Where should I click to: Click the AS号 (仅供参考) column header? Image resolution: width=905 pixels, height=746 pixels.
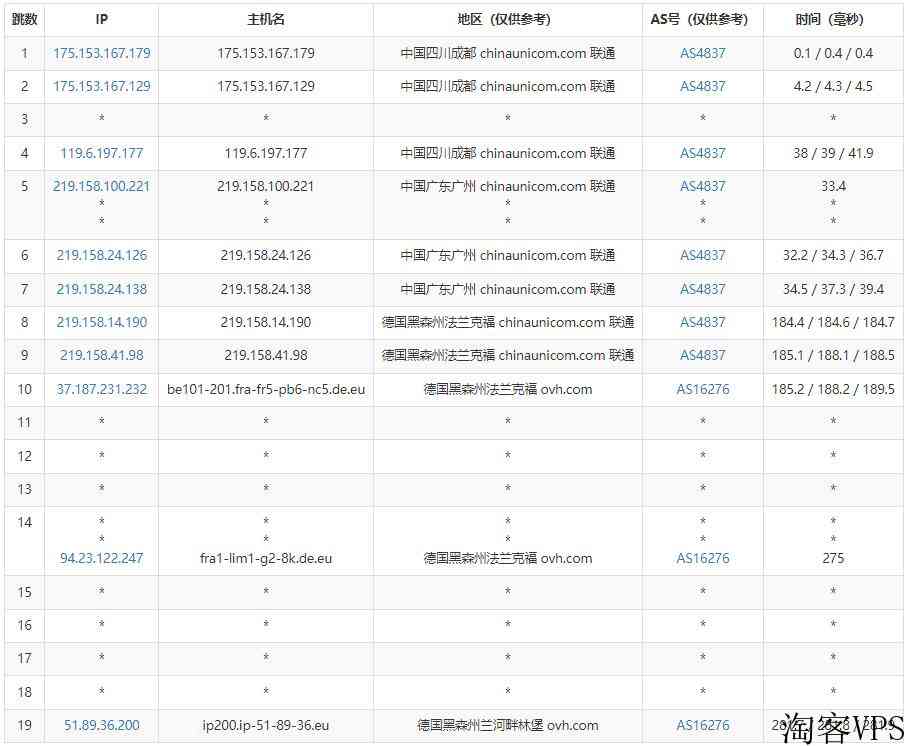699,19
